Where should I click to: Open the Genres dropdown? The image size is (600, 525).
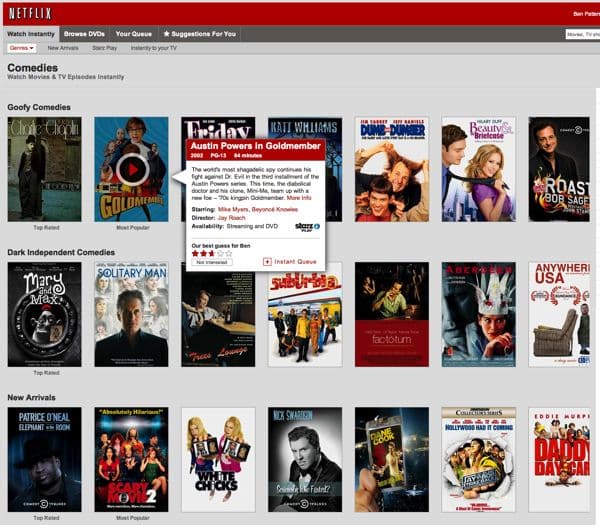tap(22, 48)
